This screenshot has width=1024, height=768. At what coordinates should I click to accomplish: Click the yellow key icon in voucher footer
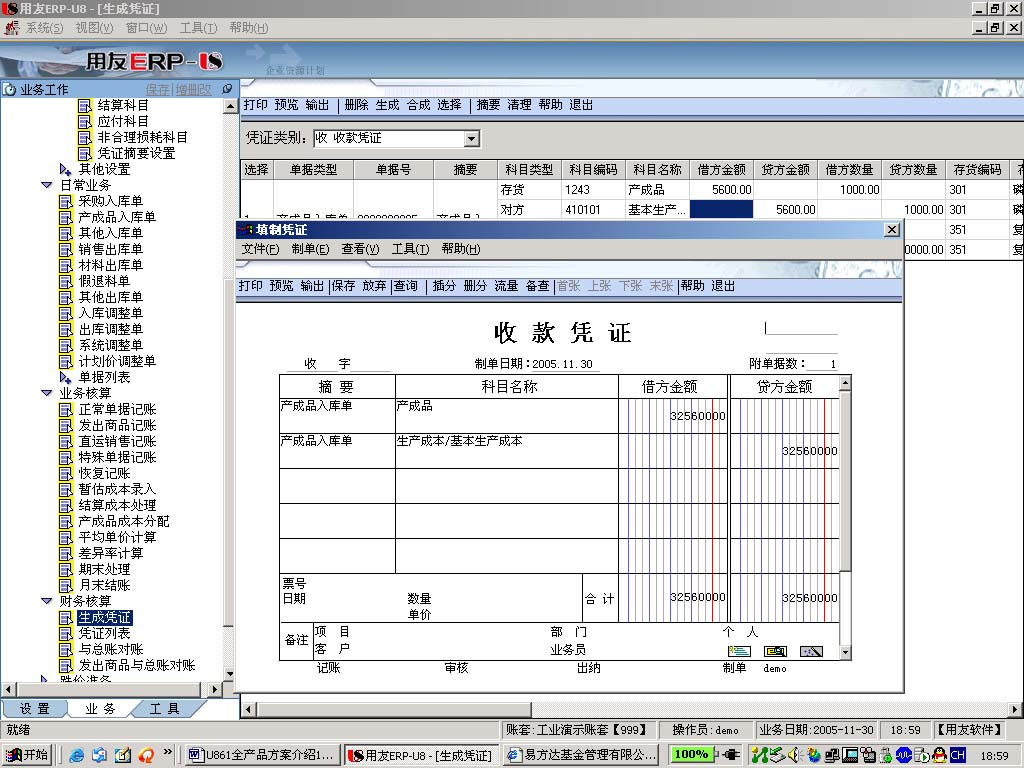pyautogui.click(x=775, y=651)
